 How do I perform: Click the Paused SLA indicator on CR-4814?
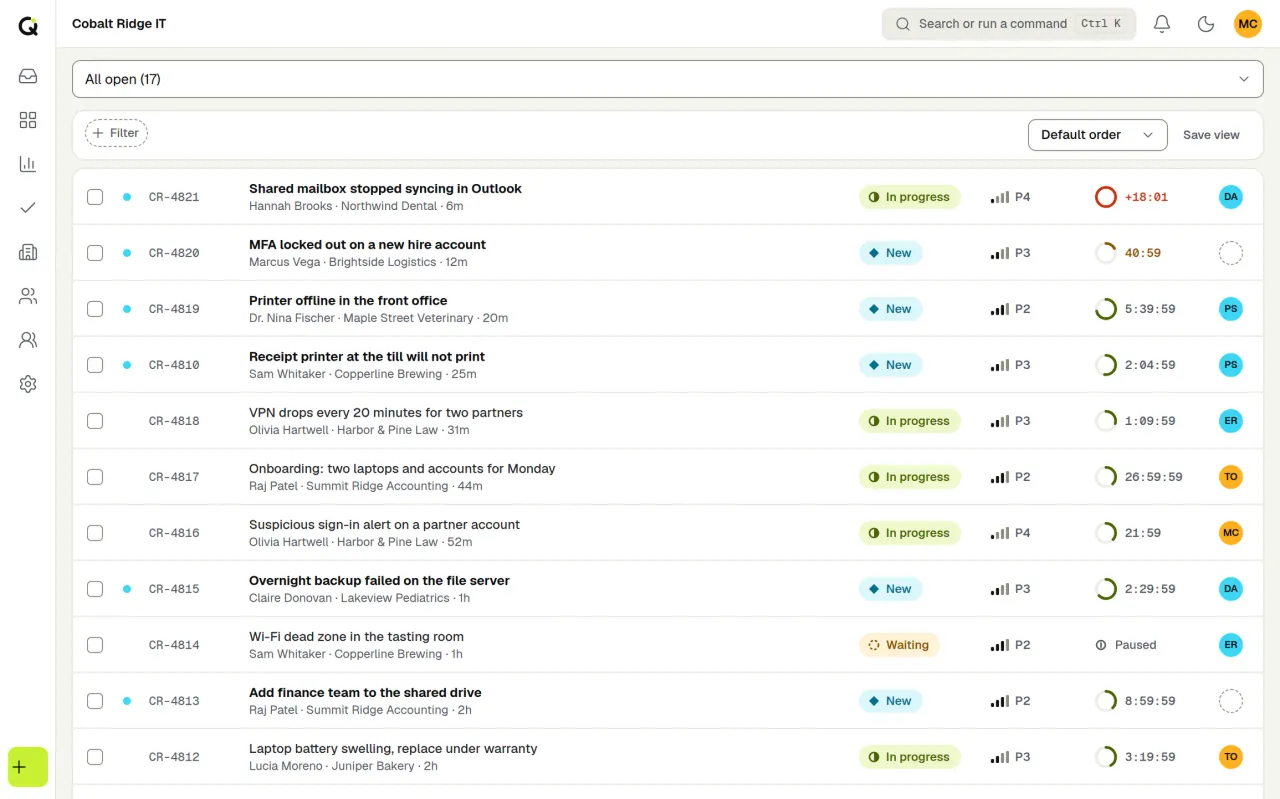[x=1126, y=645]
